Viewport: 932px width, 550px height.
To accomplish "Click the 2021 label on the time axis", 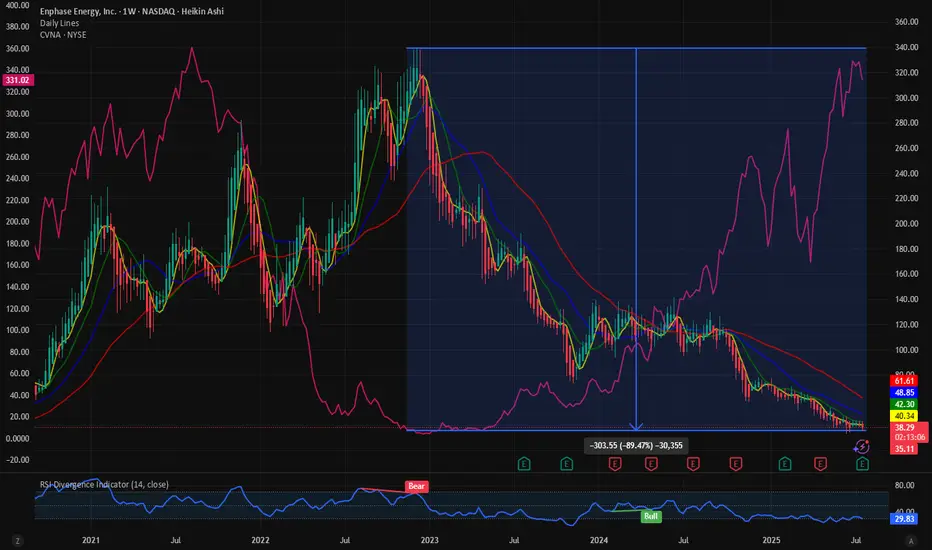I will click(x=91, y=540).
